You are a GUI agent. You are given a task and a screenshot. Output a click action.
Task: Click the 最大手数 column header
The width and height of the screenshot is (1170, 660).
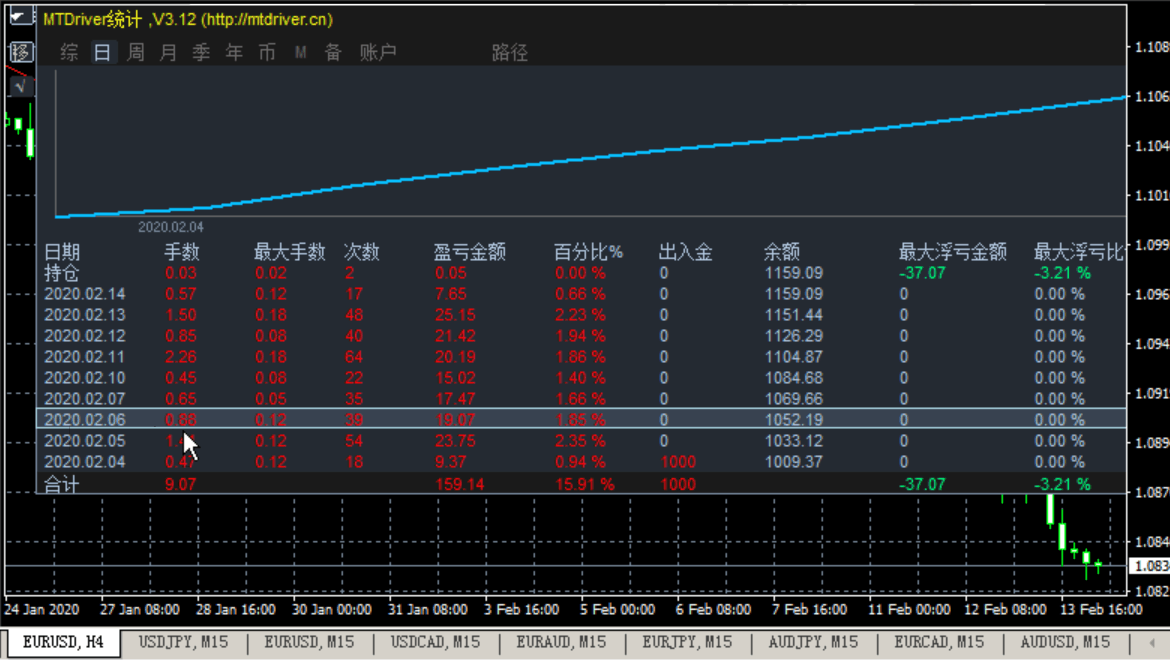coord(290,252)
